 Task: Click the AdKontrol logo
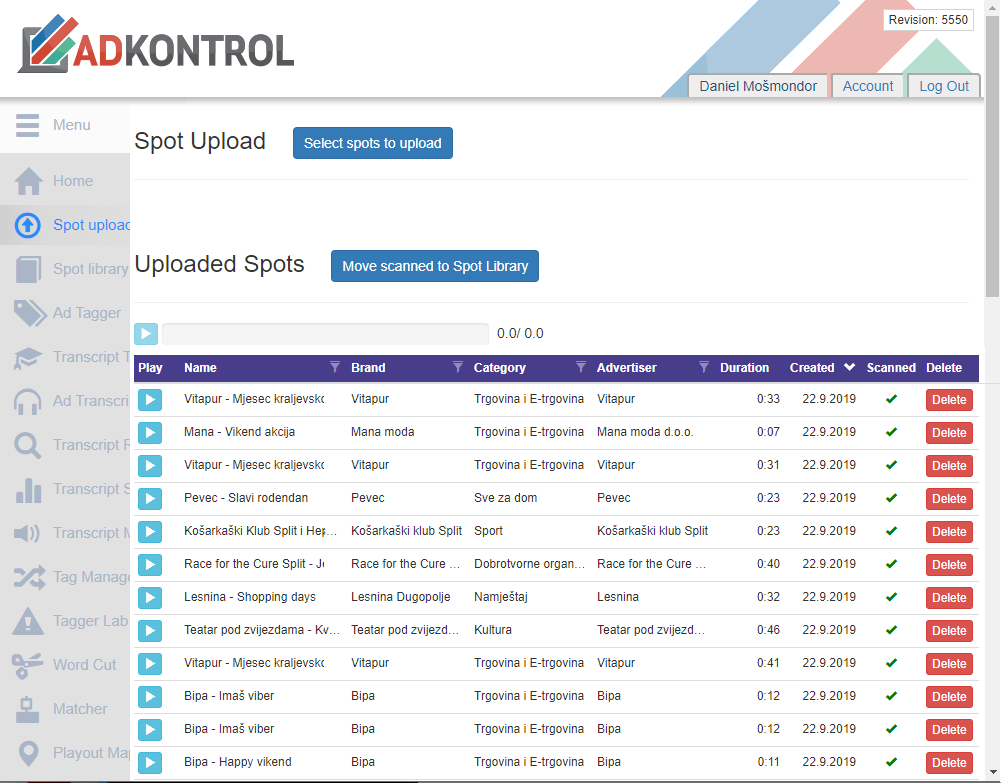point(156,44)
